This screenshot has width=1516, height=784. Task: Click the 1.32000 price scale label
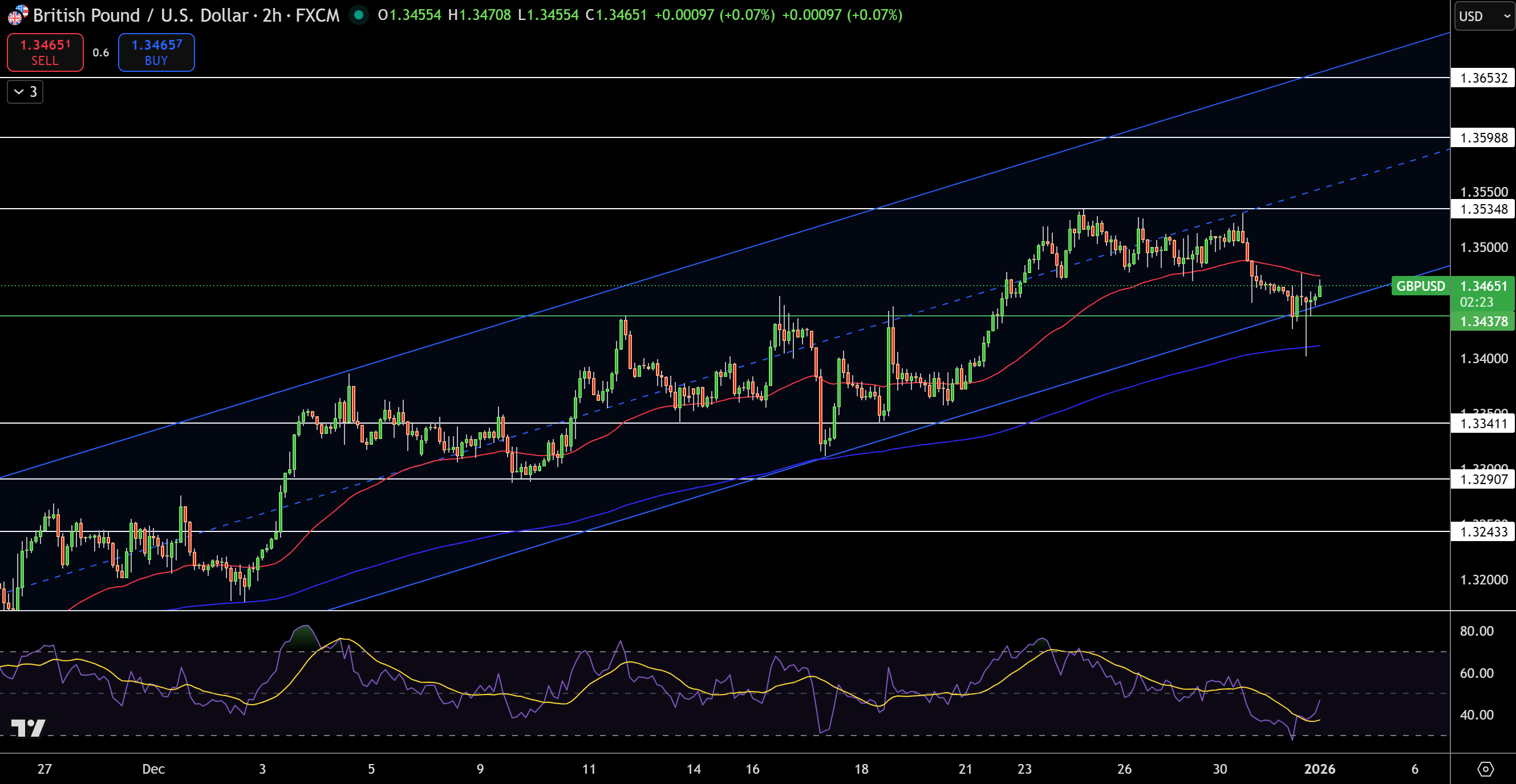click(x=1483, y=579)
